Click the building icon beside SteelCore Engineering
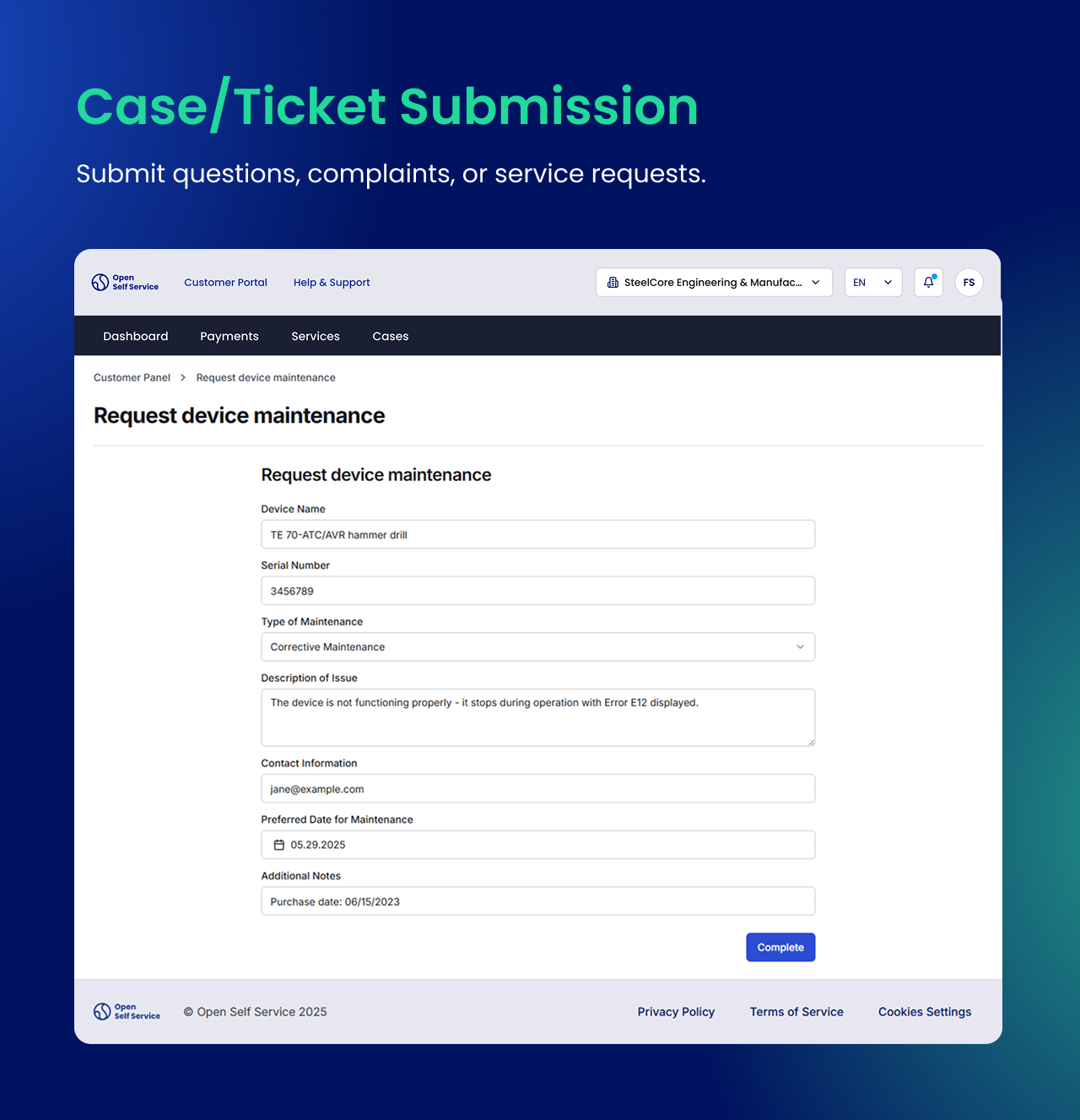1080x1120 pixels. tap(613, 283)
